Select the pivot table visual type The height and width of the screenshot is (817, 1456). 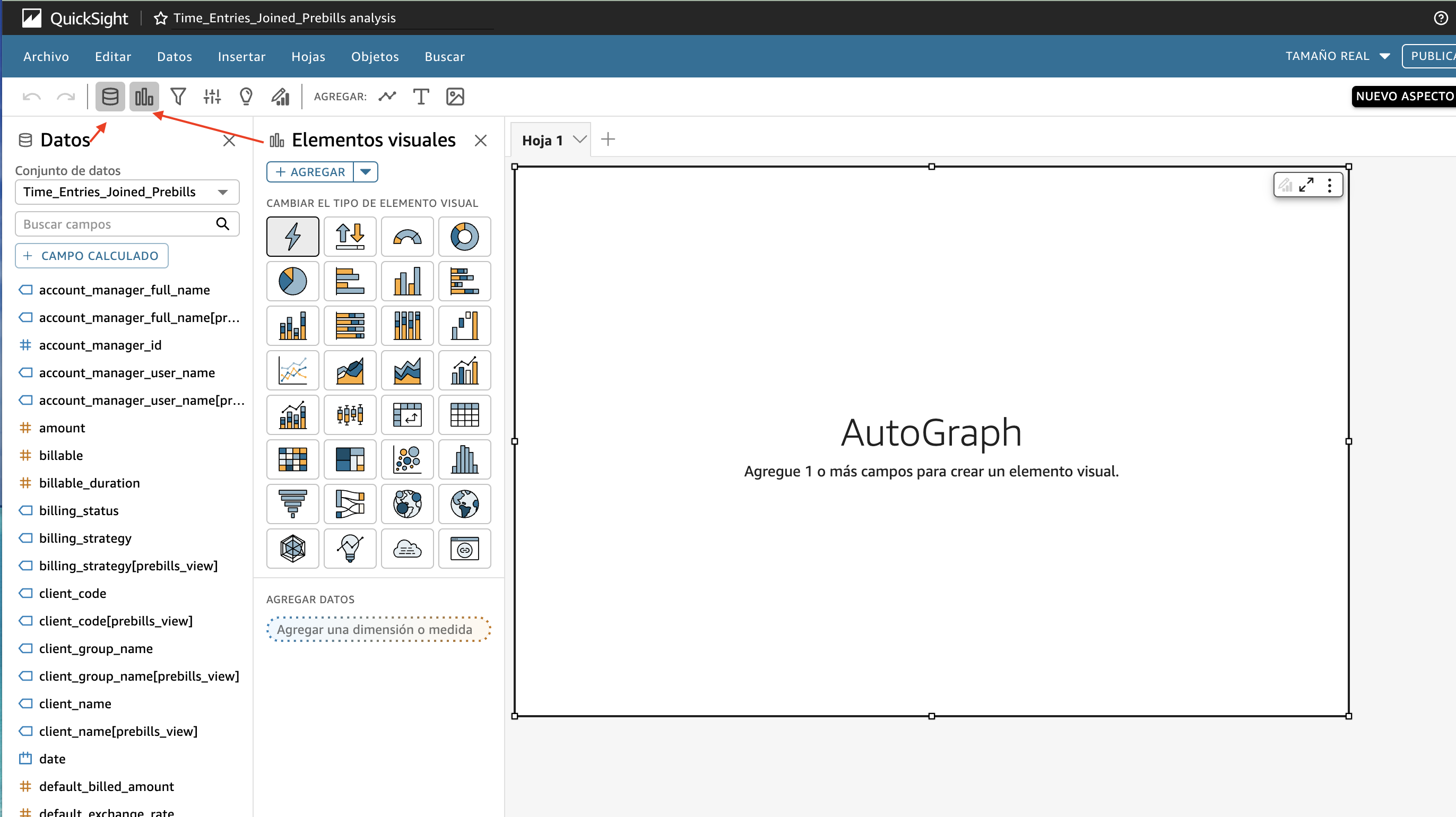pos(407,415)
